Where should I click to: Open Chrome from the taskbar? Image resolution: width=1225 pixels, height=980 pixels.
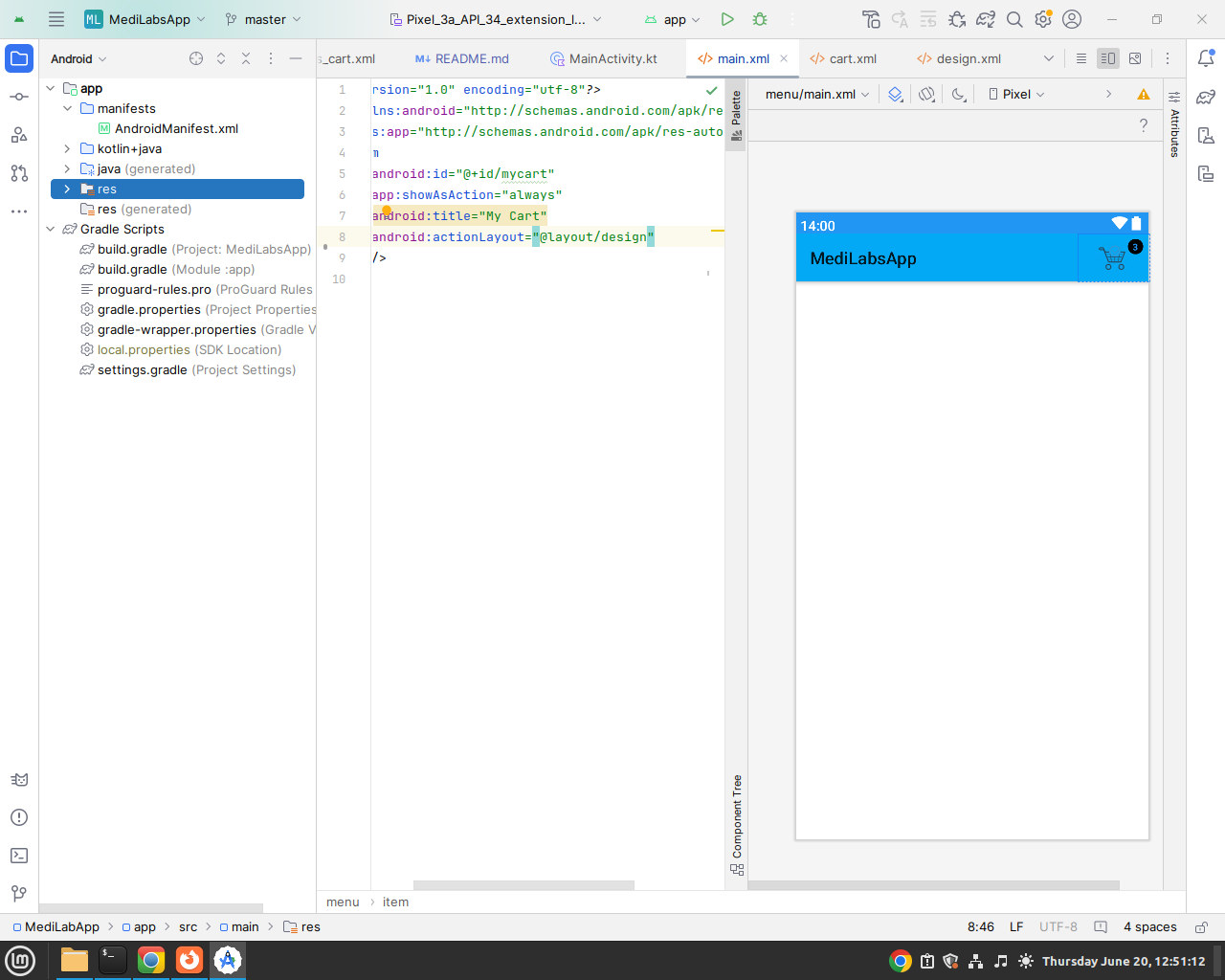[151, 960]
